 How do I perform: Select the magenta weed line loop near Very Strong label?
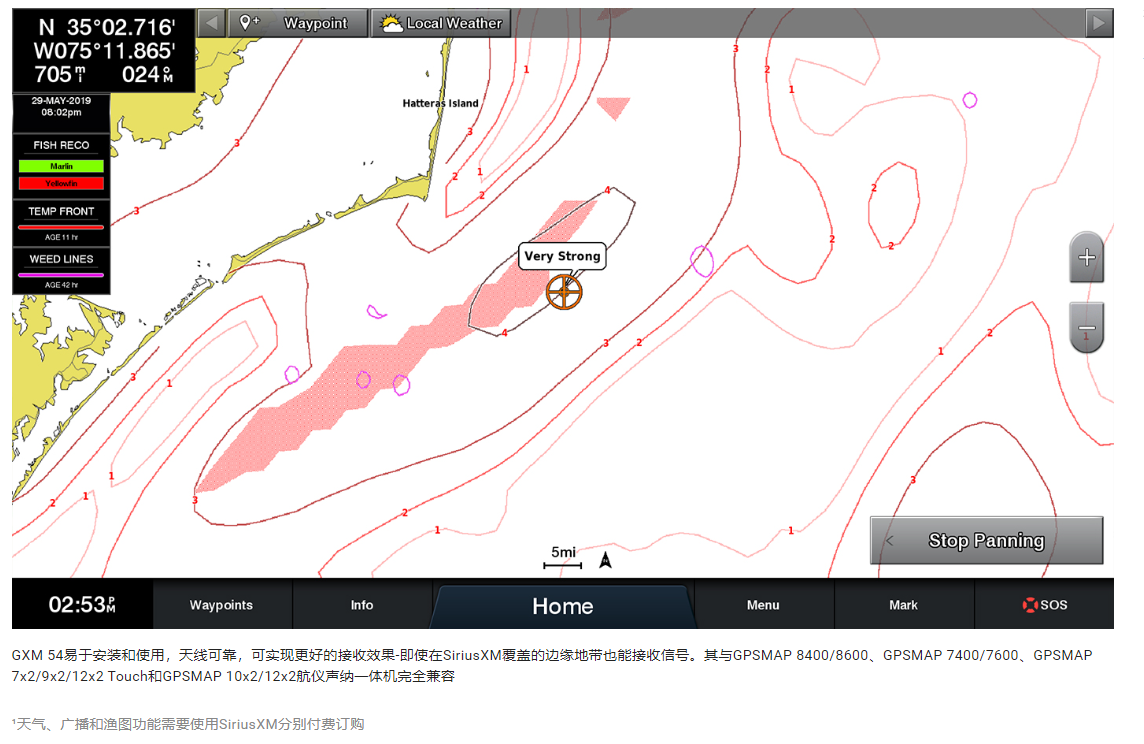[x=702, y=261]
